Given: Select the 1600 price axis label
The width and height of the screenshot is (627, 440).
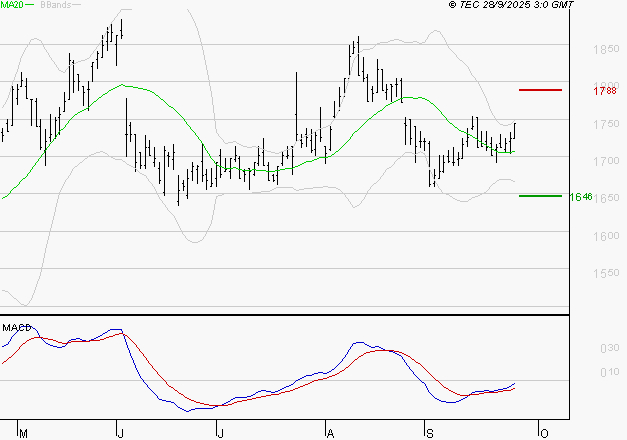Looking at the screenshot, I should click(605, 237).
